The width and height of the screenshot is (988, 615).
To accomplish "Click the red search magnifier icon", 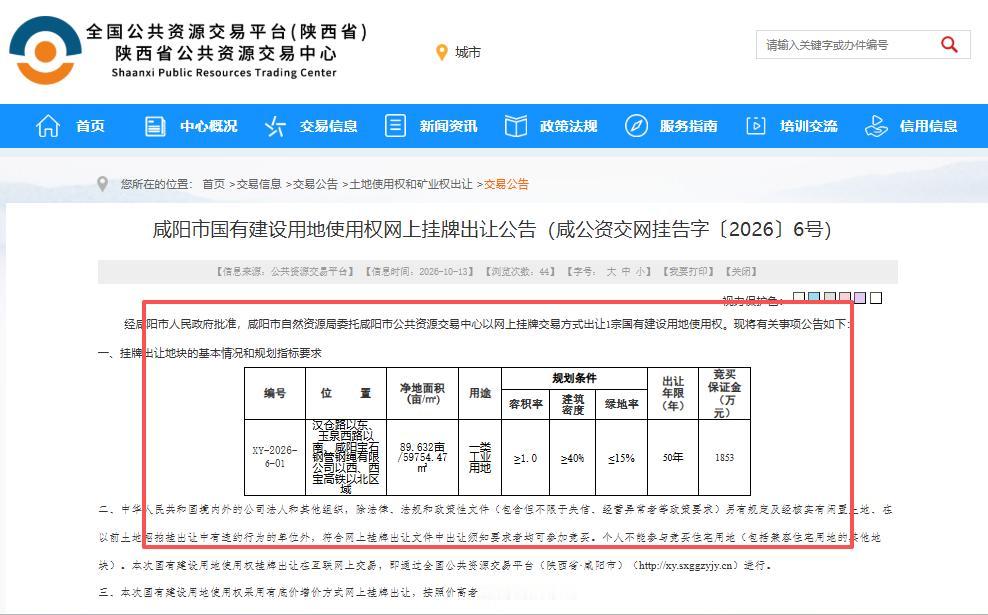I will 949,45.
